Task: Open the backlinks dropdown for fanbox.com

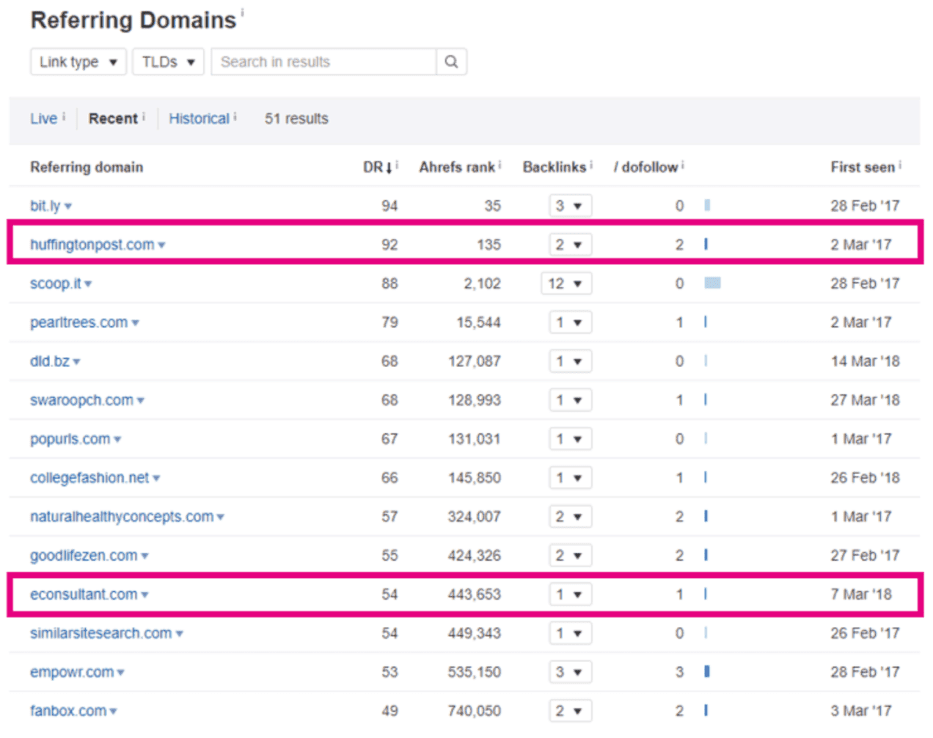Action: click(x=570, y=711)
